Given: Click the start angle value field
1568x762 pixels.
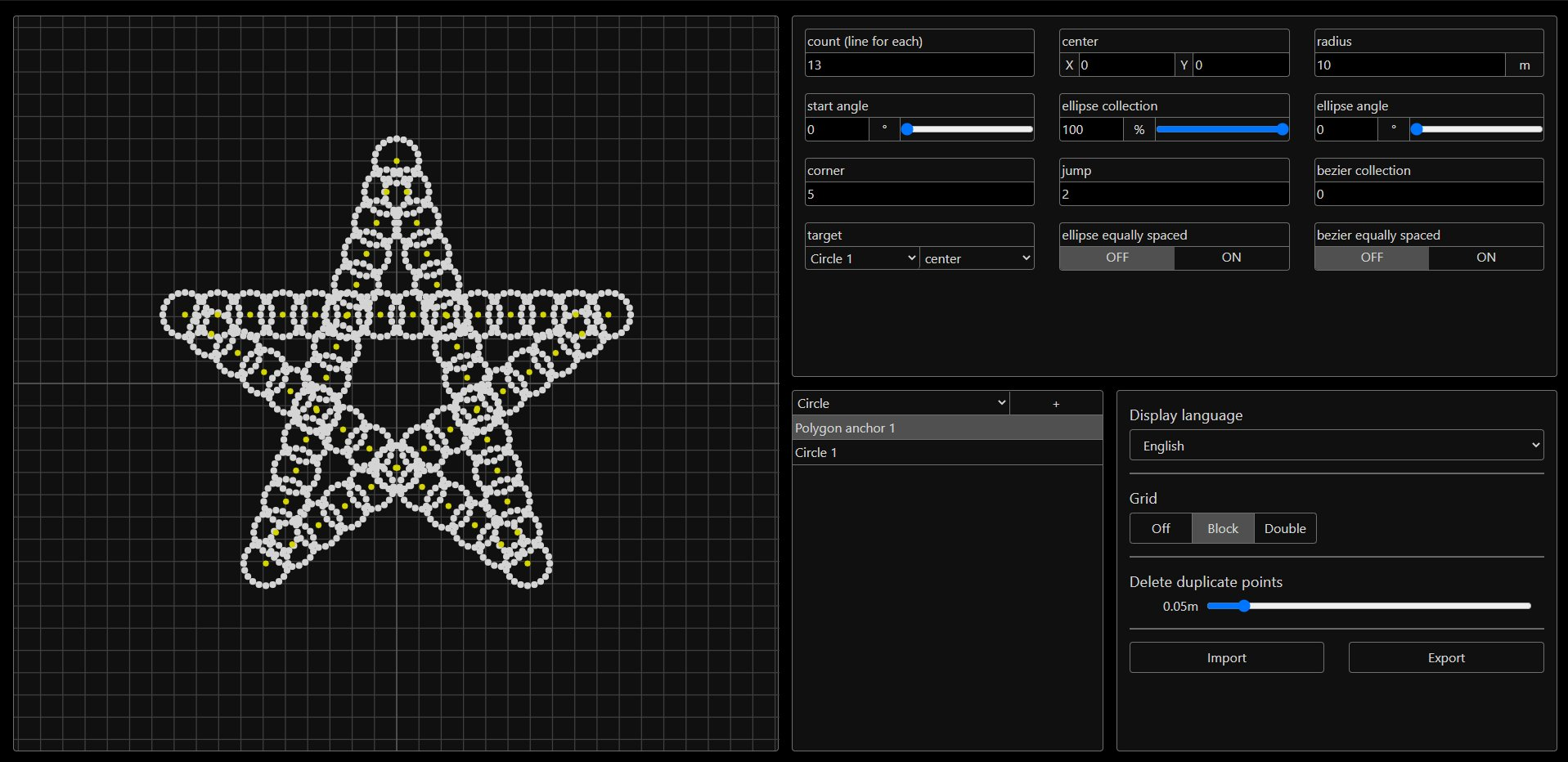Looking at the screenshot, I should pos(837,129).
